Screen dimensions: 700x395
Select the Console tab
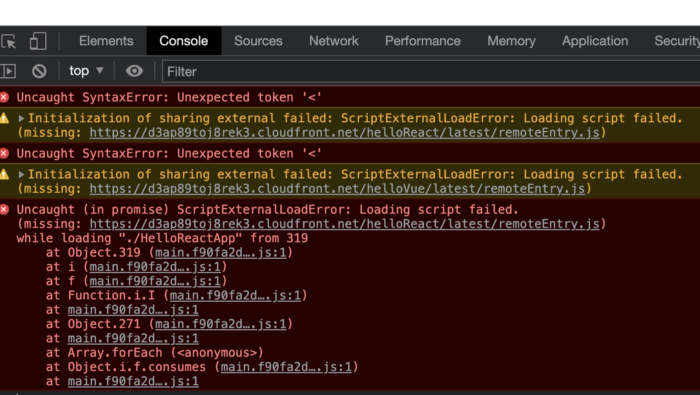coord(183,41)
